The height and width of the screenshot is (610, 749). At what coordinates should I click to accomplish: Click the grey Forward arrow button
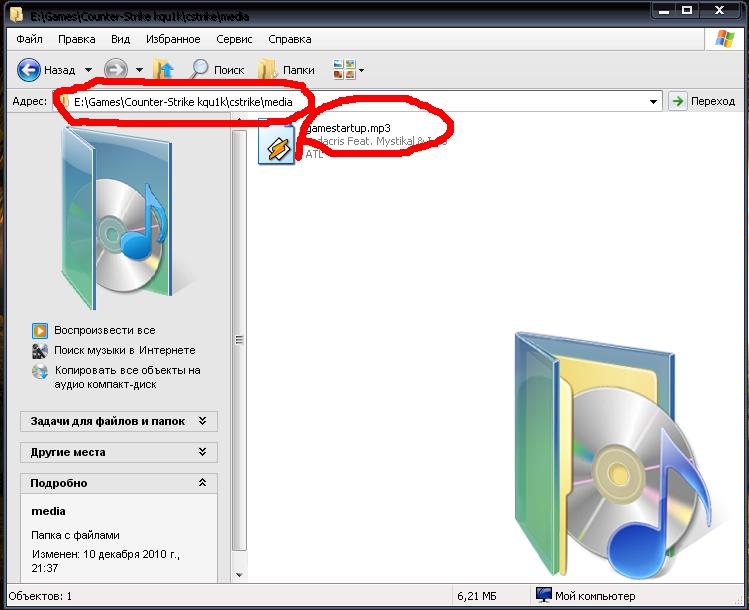[x=116, y=70]
